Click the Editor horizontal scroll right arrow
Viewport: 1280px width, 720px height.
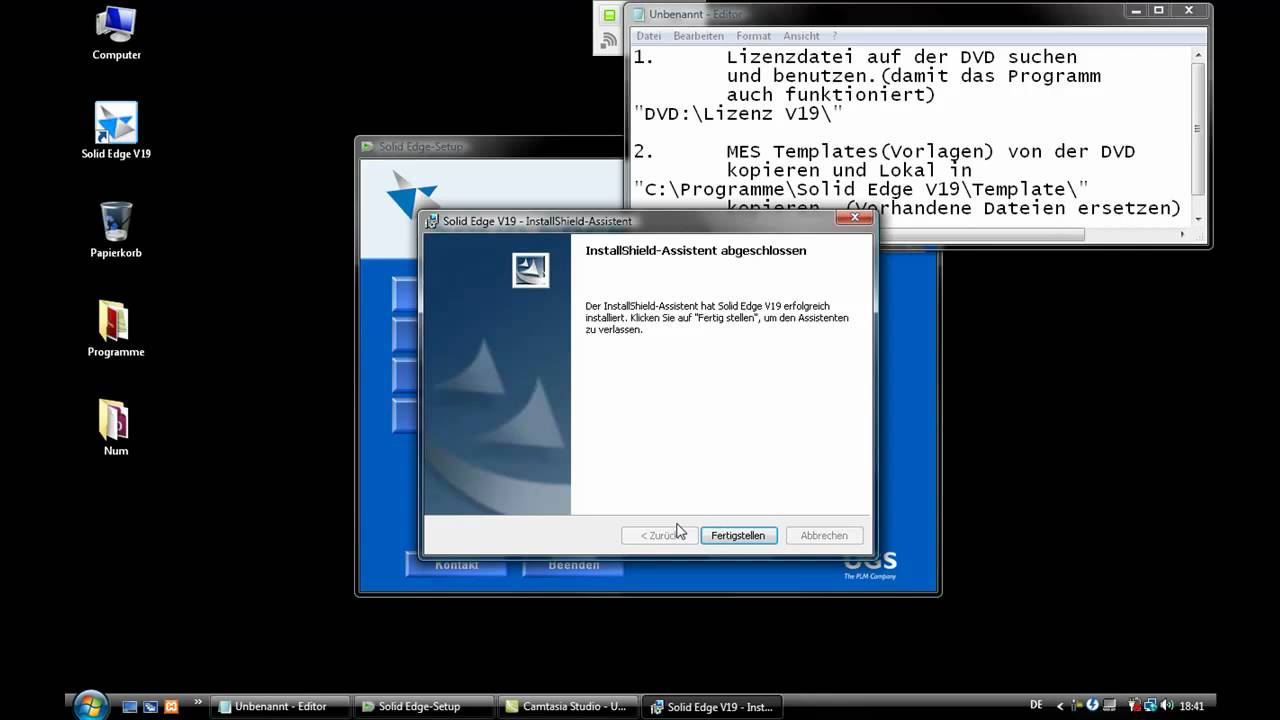1182,234
